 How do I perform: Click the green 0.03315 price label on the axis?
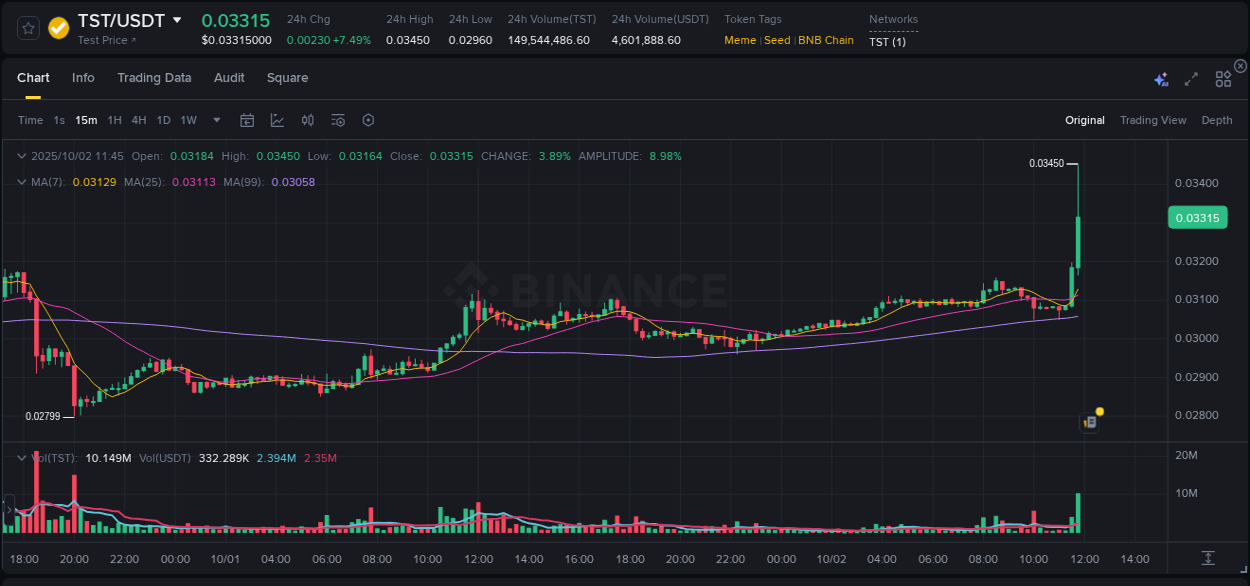(x=1197, y=217)
